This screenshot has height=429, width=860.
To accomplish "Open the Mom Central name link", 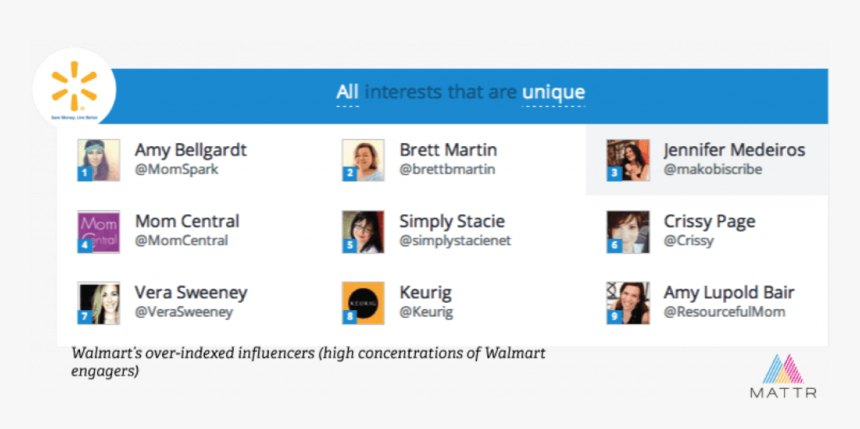I will [x=187, y=221].
